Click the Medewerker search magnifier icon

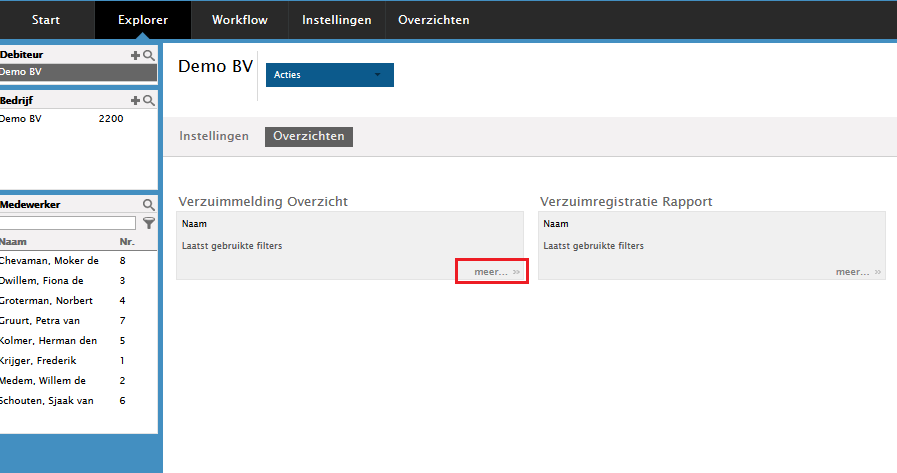pos(149,205)
